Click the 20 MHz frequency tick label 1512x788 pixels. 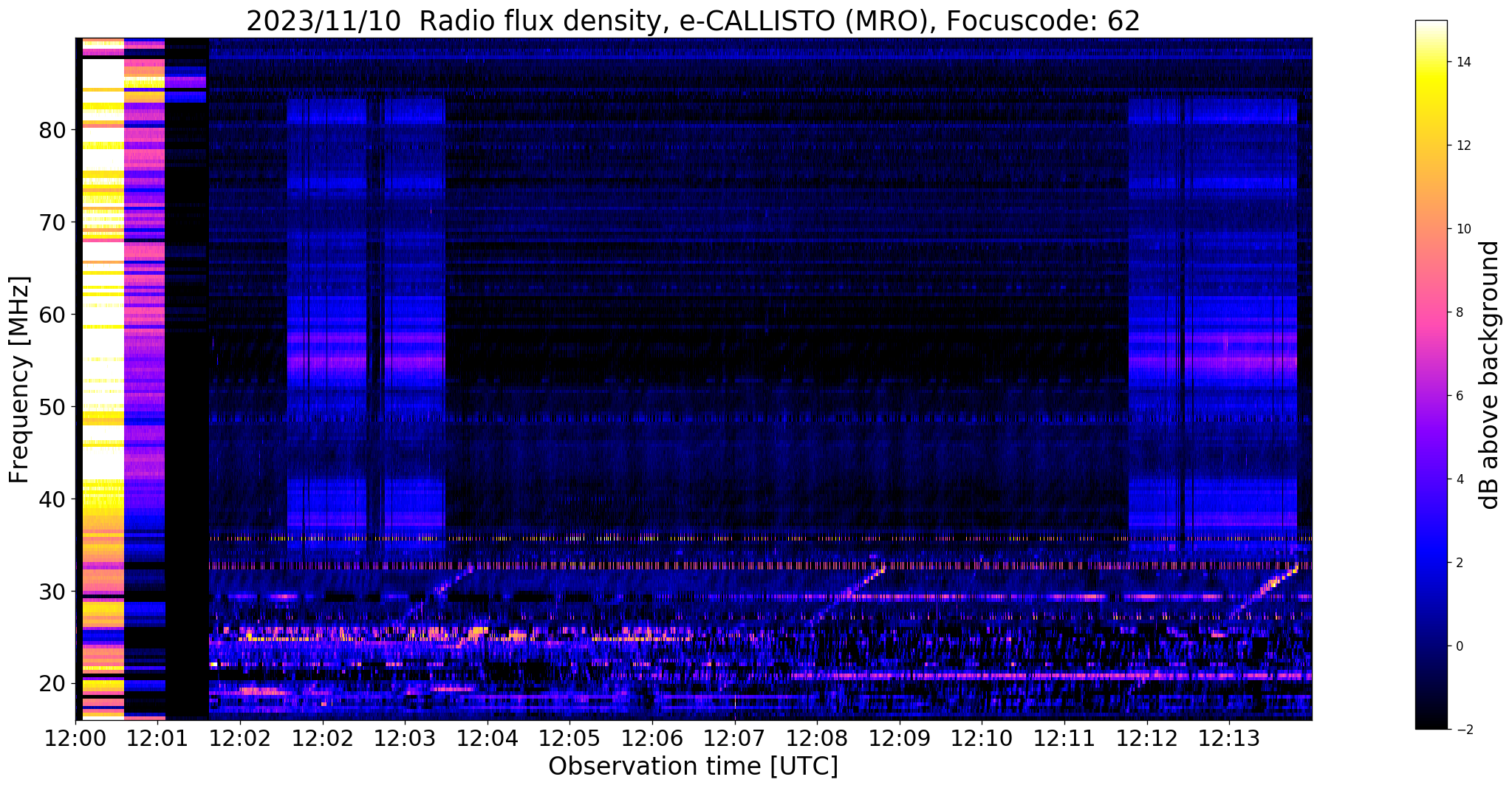tap(52, 684)
